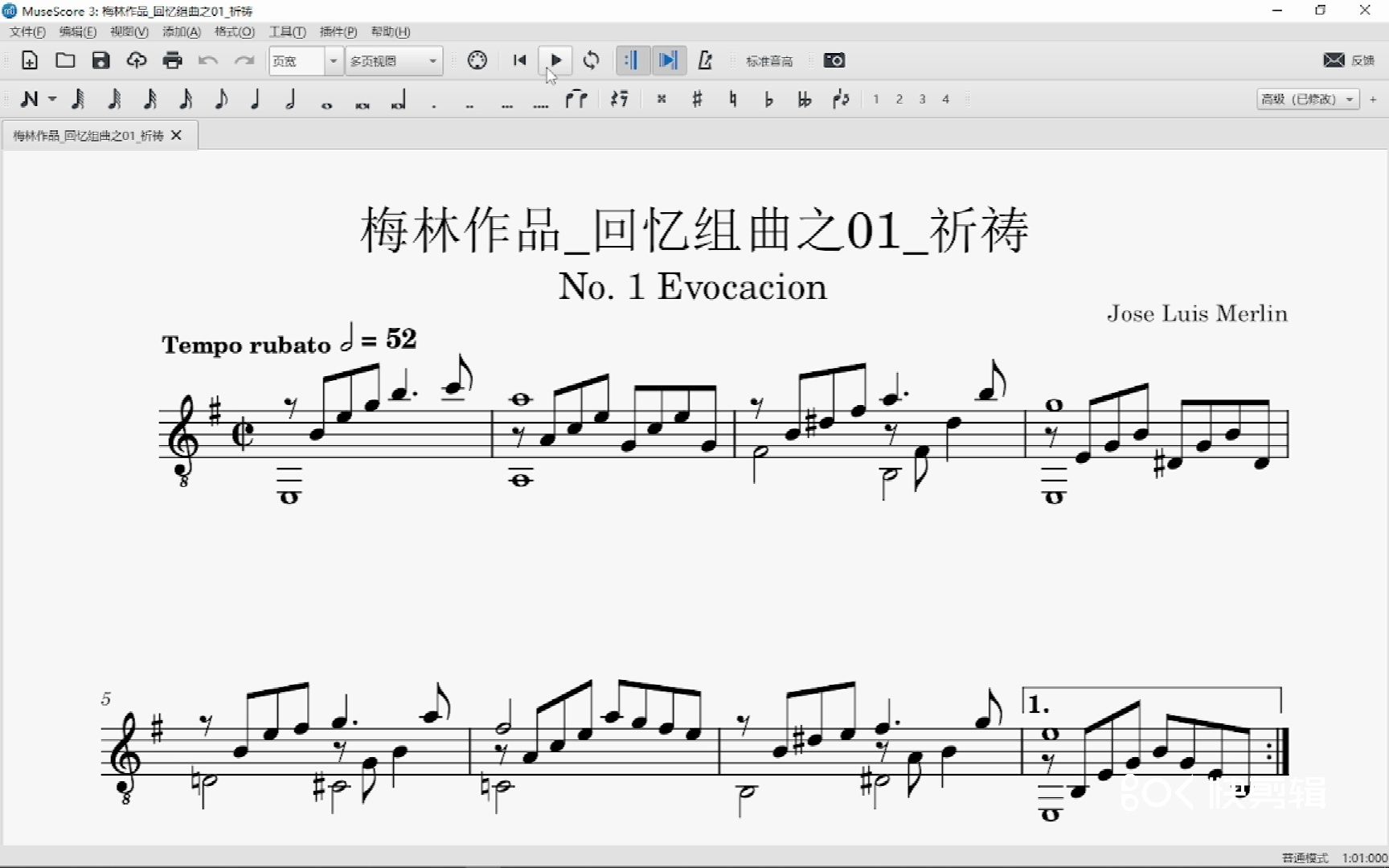Screen dimensions: 1389x868
Task: Flip note stem direction
Action: pyautogui.click(x=841, y=99)
